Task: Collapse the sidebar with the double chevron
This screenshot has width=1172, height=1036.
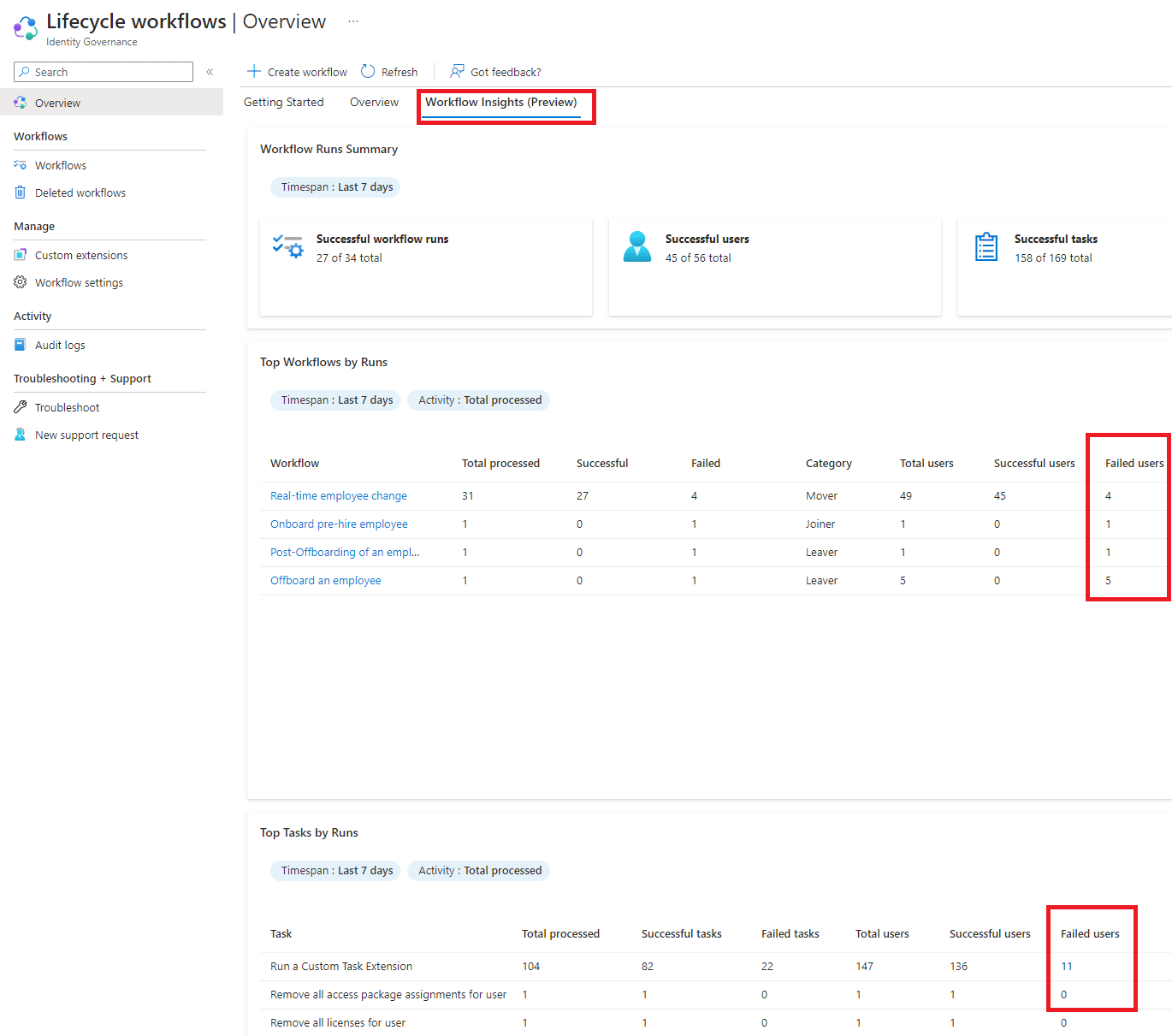Action: coord(210,72)
